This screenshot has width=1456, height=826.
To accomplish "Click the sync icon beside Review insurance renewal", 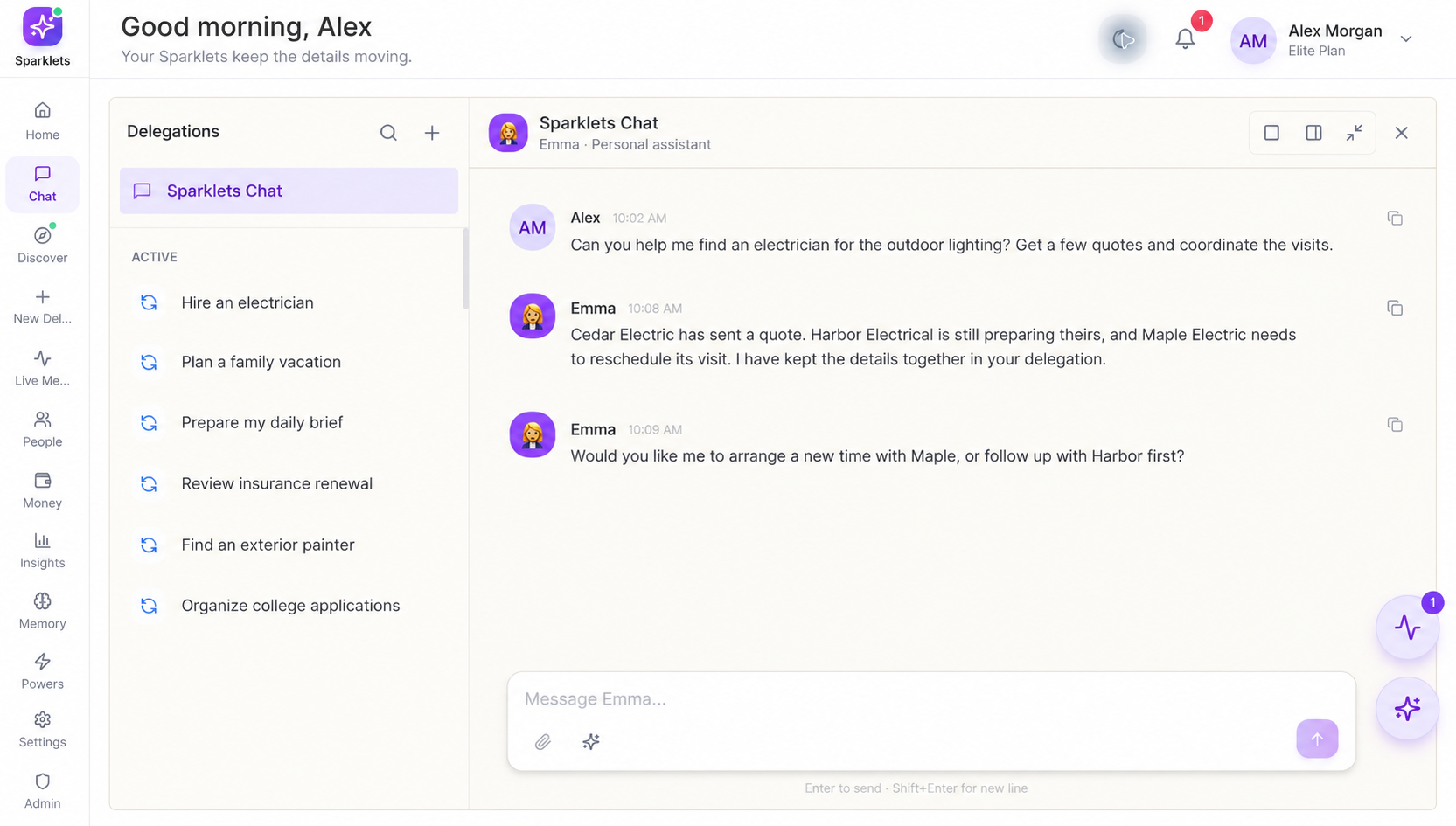I will pos(149,483).
